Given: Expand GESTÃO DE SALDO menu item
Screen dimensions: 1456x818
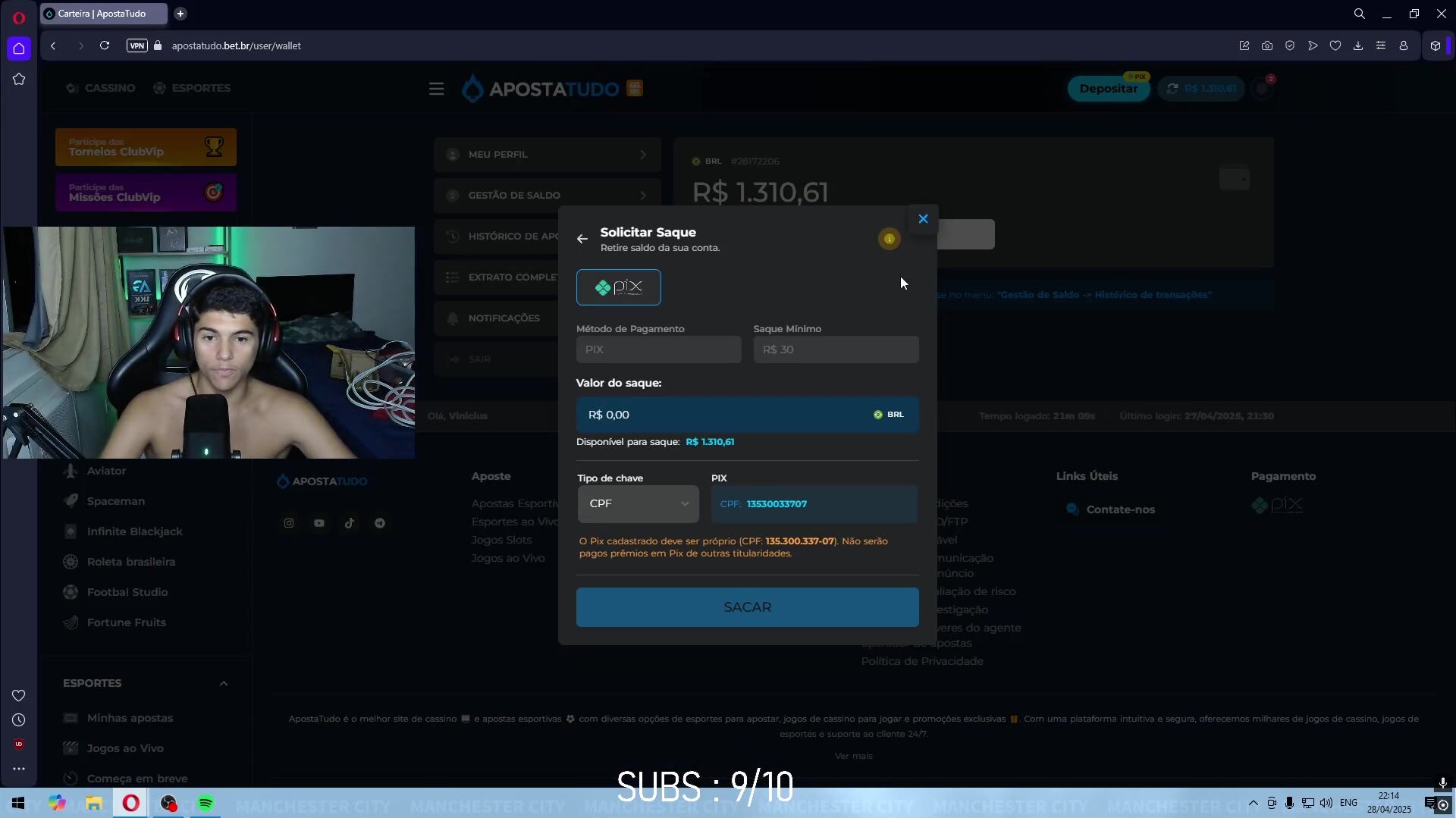Looking at the screenshot, I should pos(547,196).
